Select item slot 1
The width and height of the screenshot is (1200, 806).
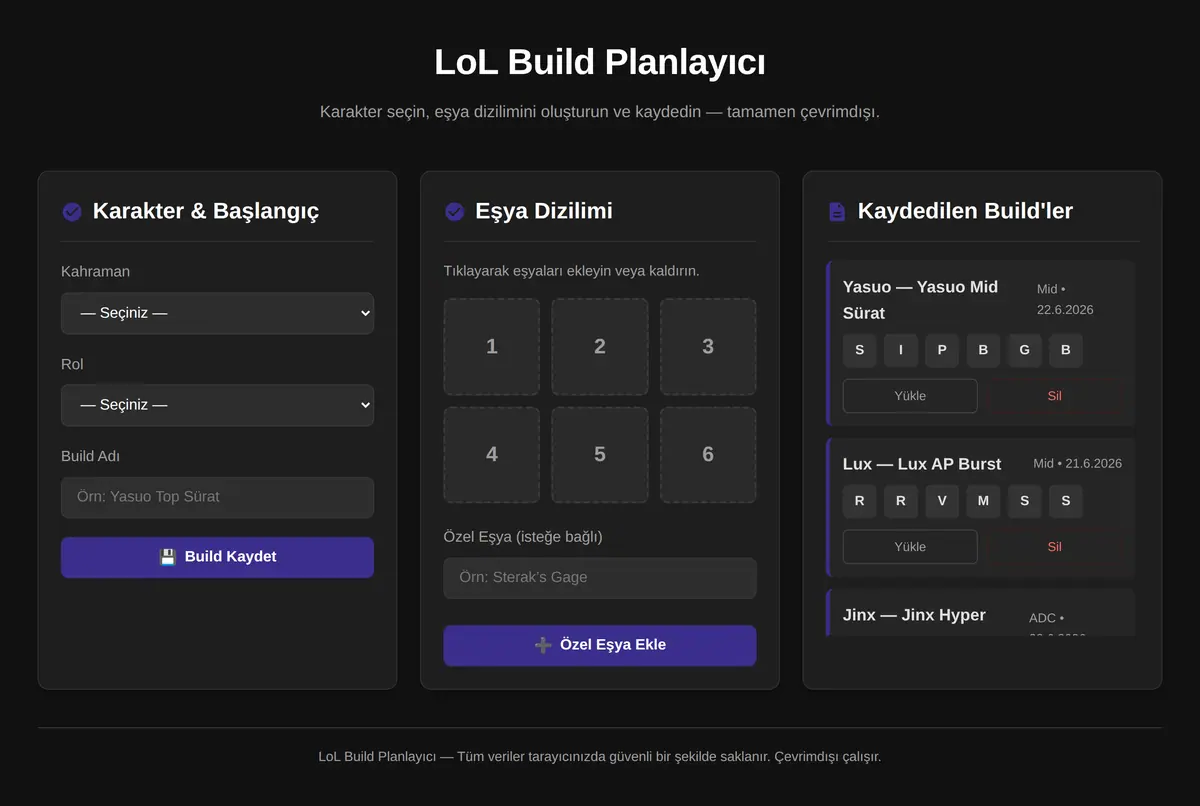tap(492, 347)
